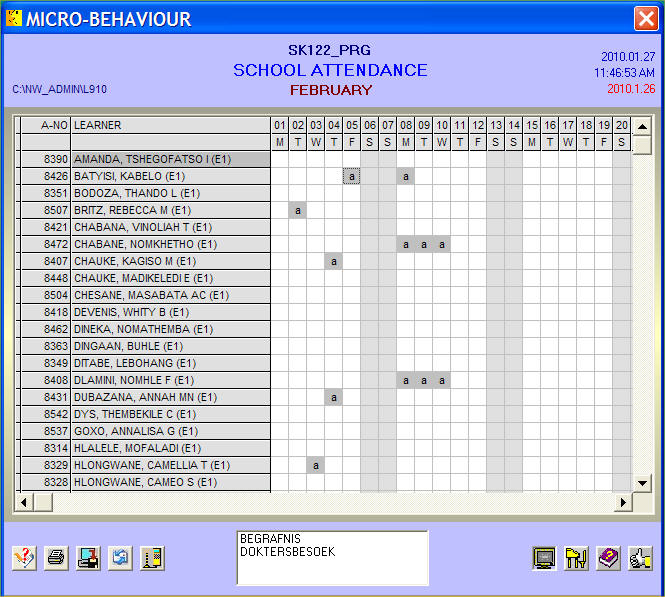The height and width of the screenshot is (597, 665).
Task: Select learner BRITZ, REBECCA M row
Action: click(x=170, y=211)
